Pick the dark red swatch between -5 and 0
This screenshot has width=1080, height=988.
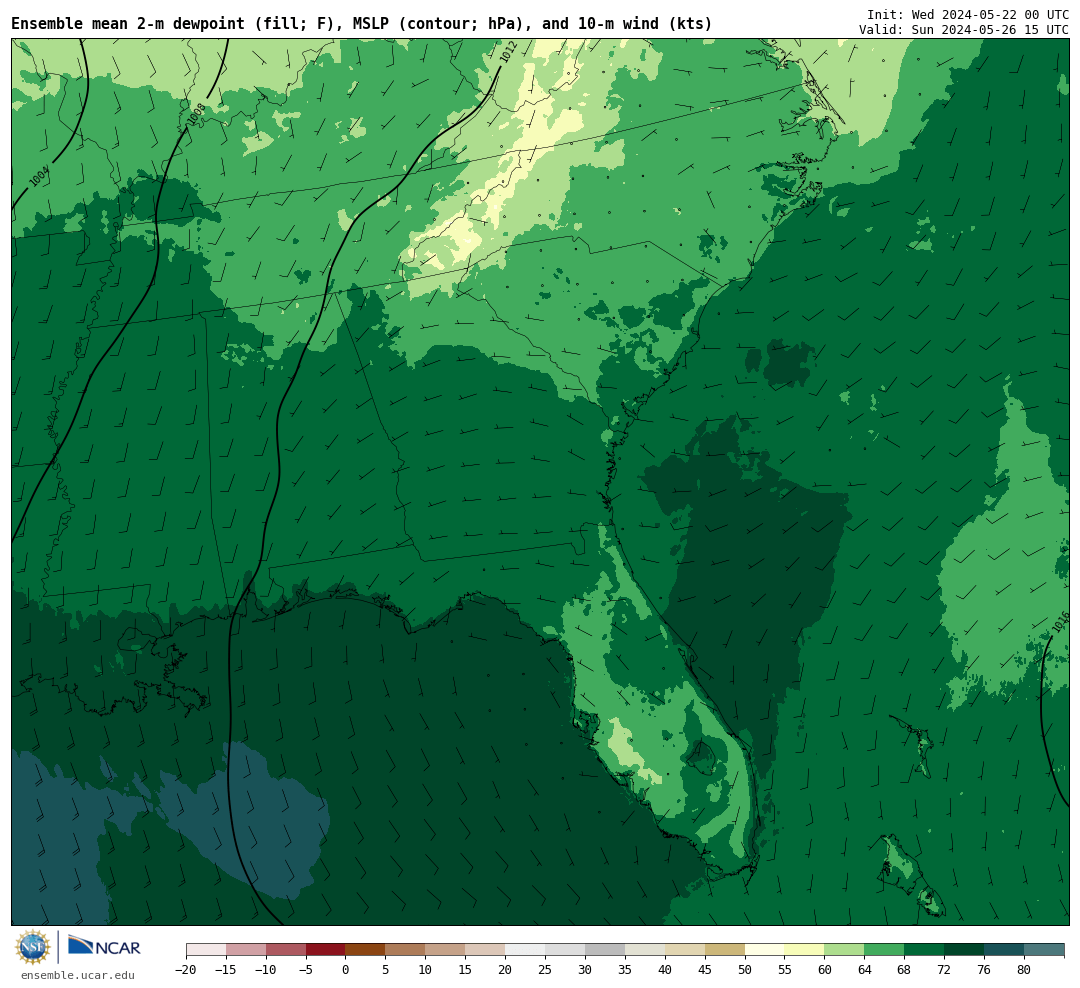click(326, 950)
